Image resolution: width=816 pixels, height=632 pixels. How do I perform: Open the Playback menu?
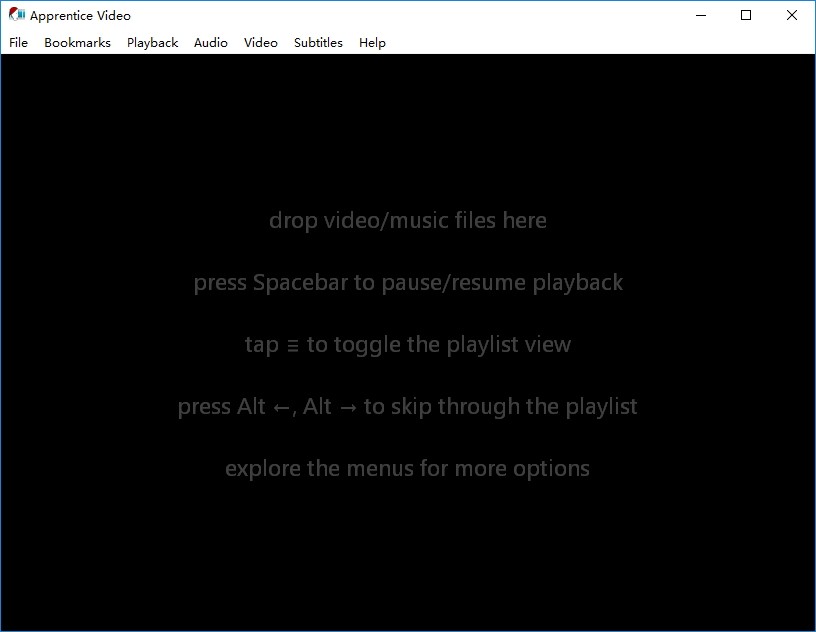[152, 43]
